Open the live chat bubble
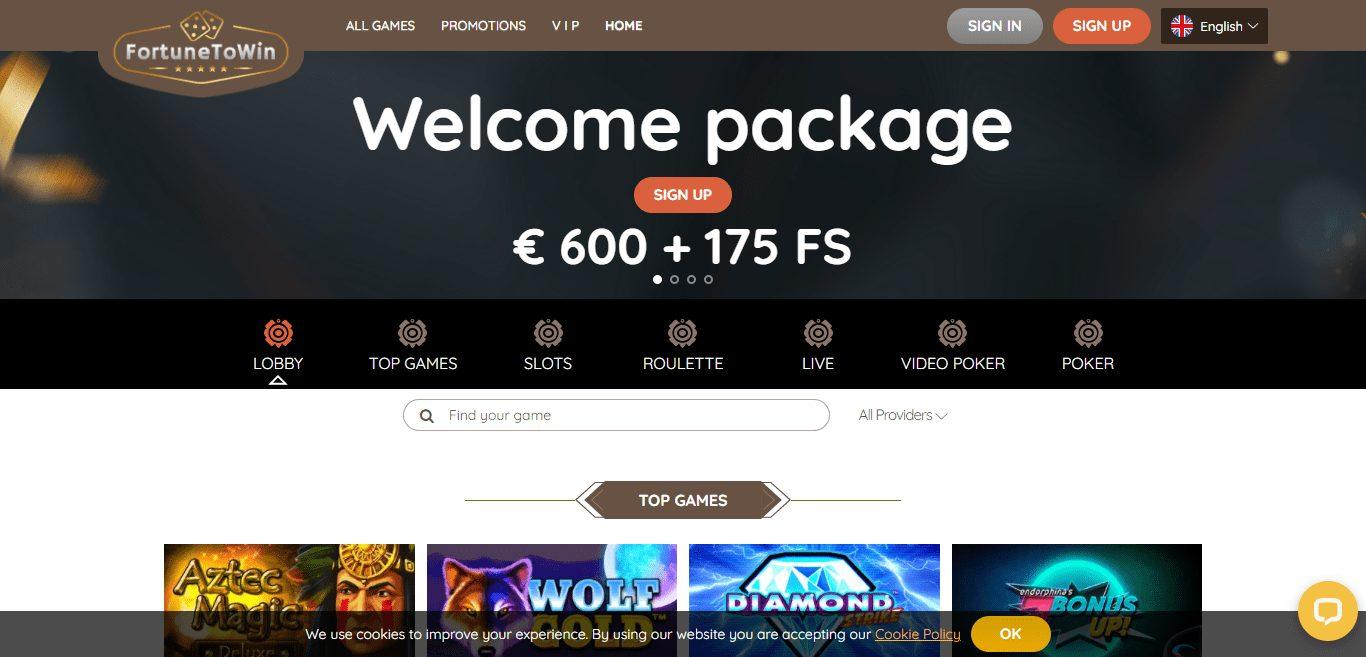This screenshot has width=1366, height=657. click(1327, 611)
